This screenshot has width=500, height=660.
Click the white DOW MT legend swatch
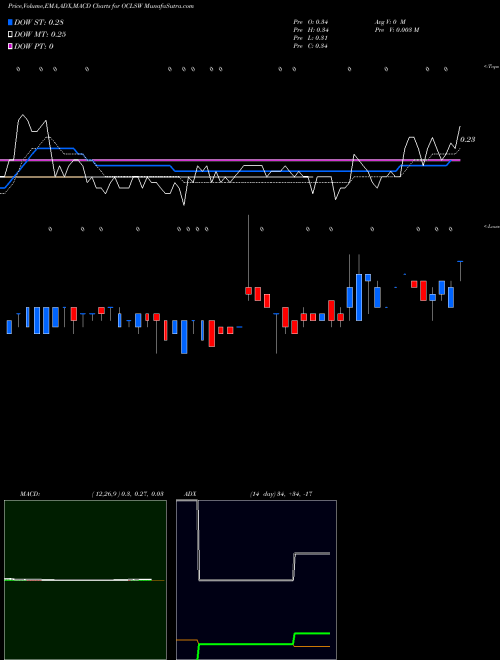(x=10, y=34)
